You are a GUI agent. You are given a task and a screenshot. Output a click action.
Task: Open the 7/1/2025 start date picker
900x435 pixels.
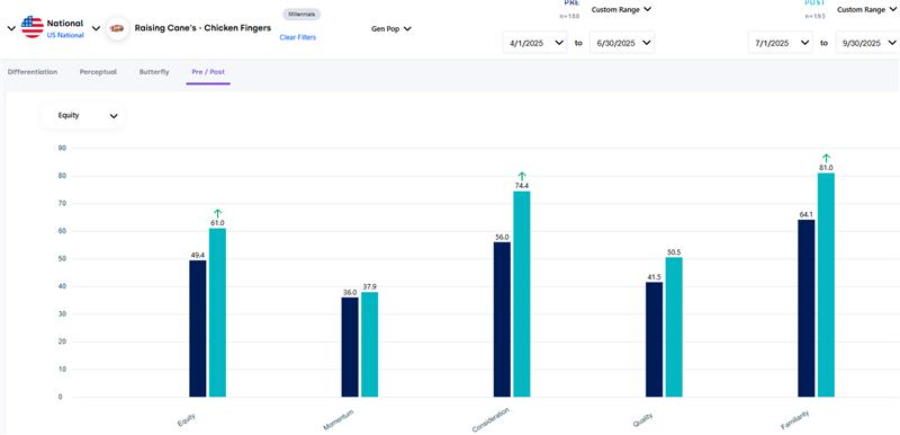tap(781, 42)
